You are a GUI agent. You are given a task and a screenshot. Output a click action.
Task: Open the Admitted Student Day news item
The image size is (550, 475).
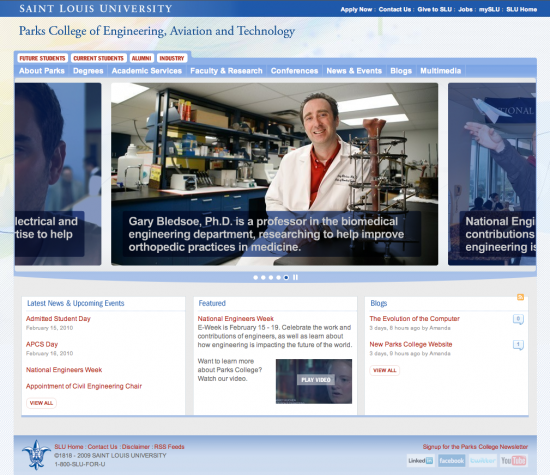click(x=58, y=319)
